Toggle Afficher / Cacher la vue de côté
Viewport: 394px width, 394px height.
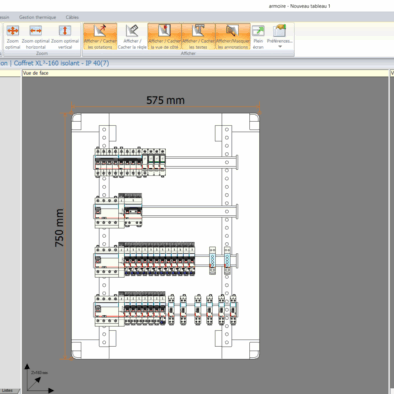(x=164, y=37)
